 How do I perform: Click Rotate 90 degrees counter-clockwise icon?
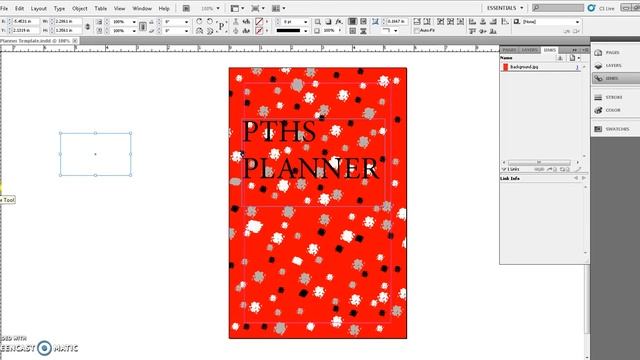(x=209, y=21)
